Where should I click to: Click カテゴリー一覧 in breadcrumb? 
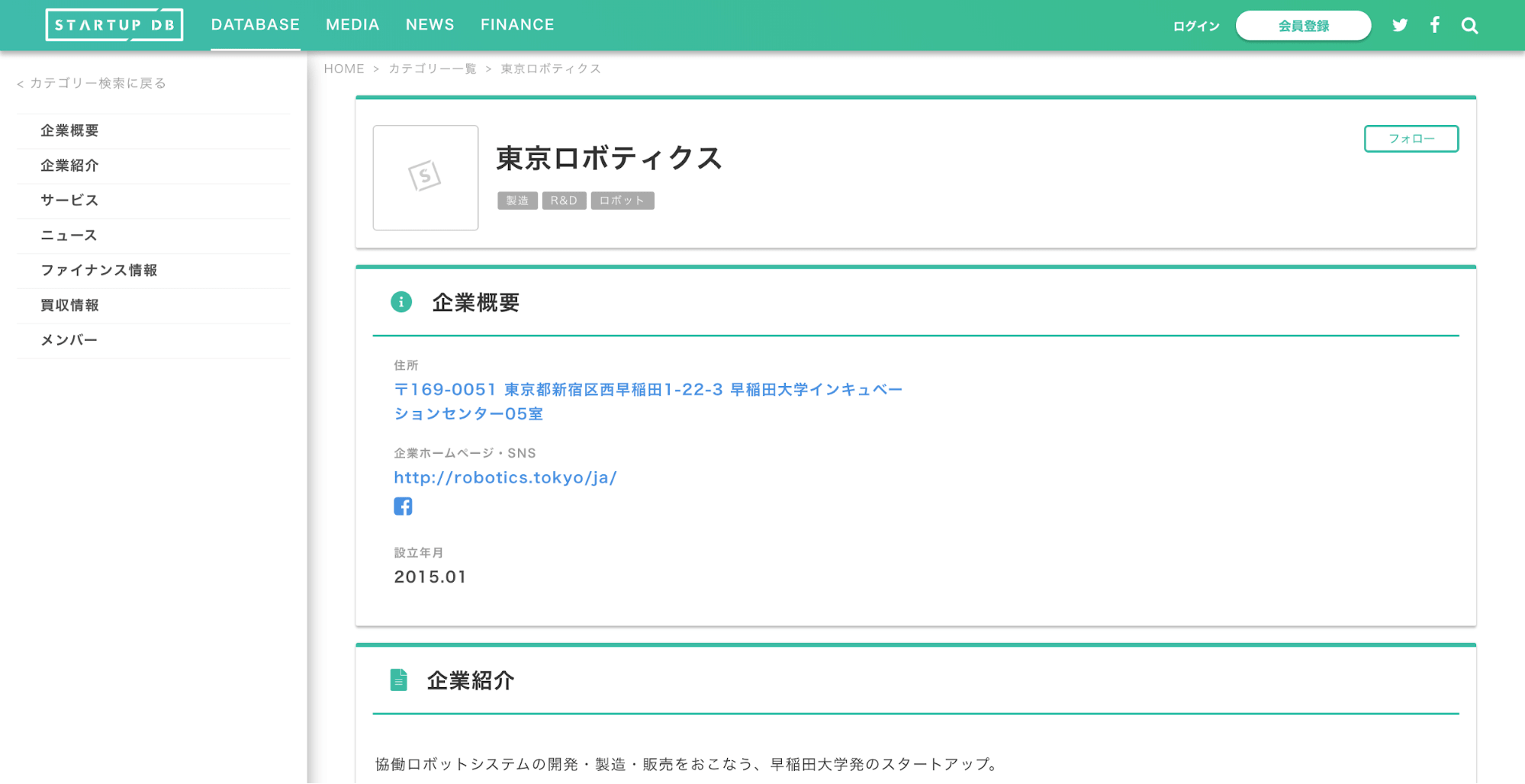(x=433, y=69)
